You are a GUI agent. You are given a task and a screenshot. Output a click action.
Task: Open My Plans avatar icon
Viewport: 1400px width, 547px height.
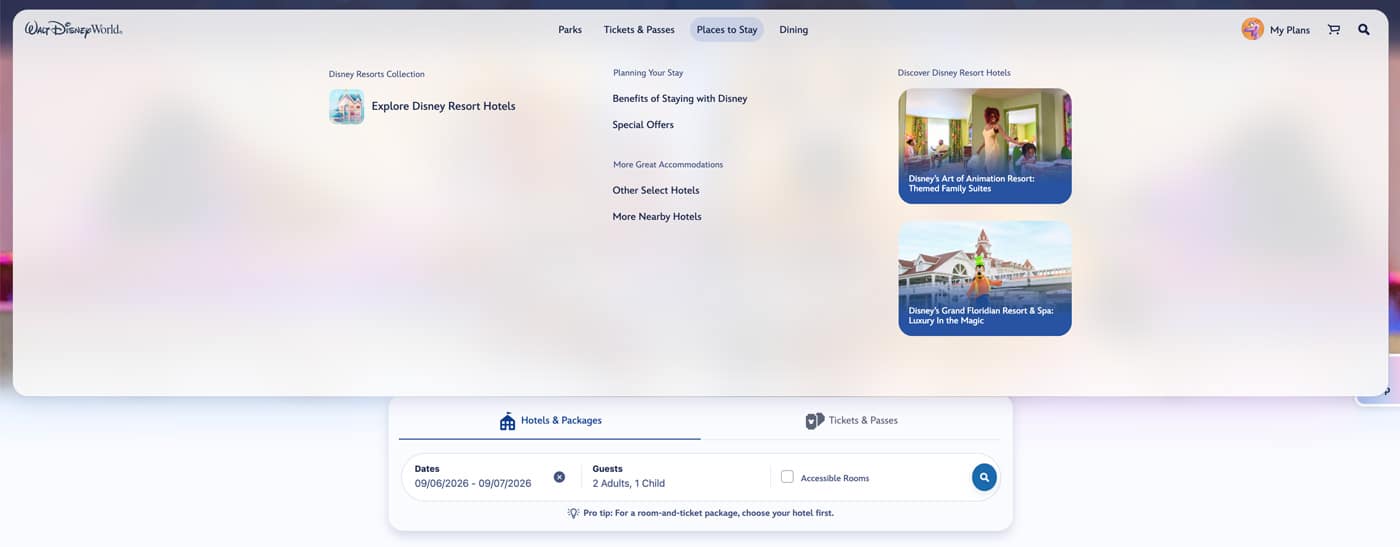coord(1252,29)
